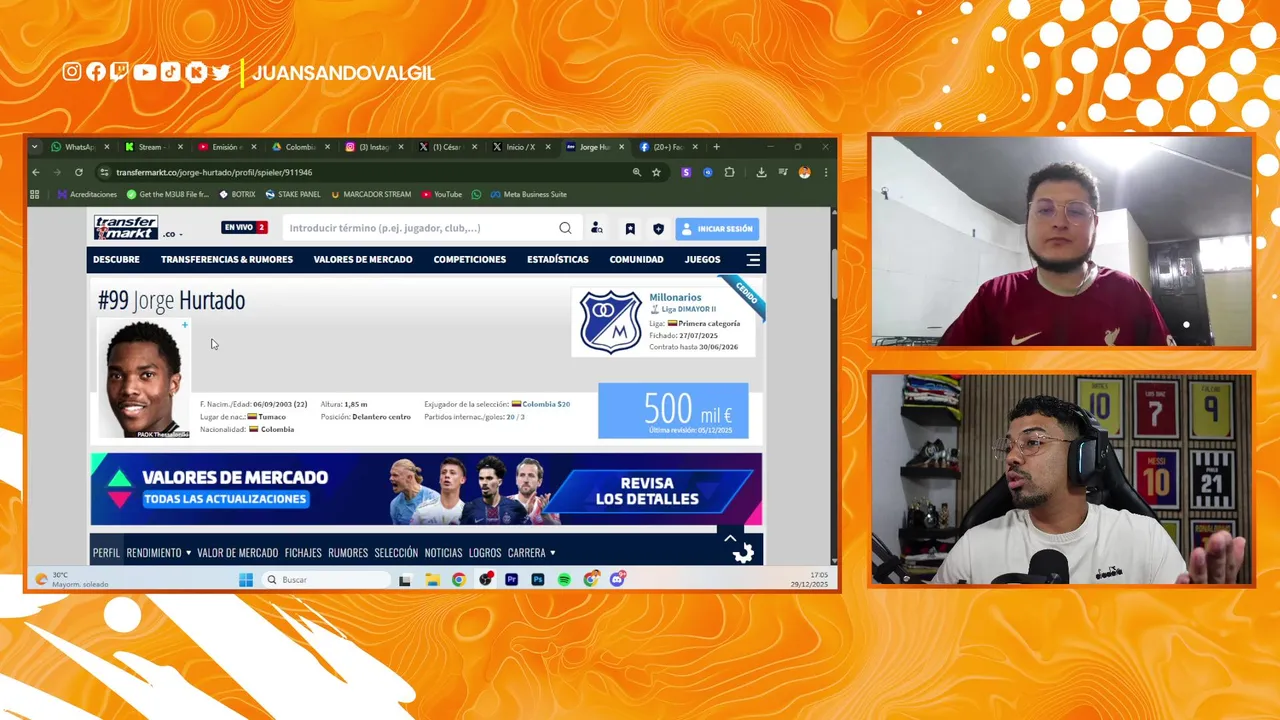The image size is (1280, 720).
Task: Open the STAKE PANEL bookmark
Action: pos(293,194)
